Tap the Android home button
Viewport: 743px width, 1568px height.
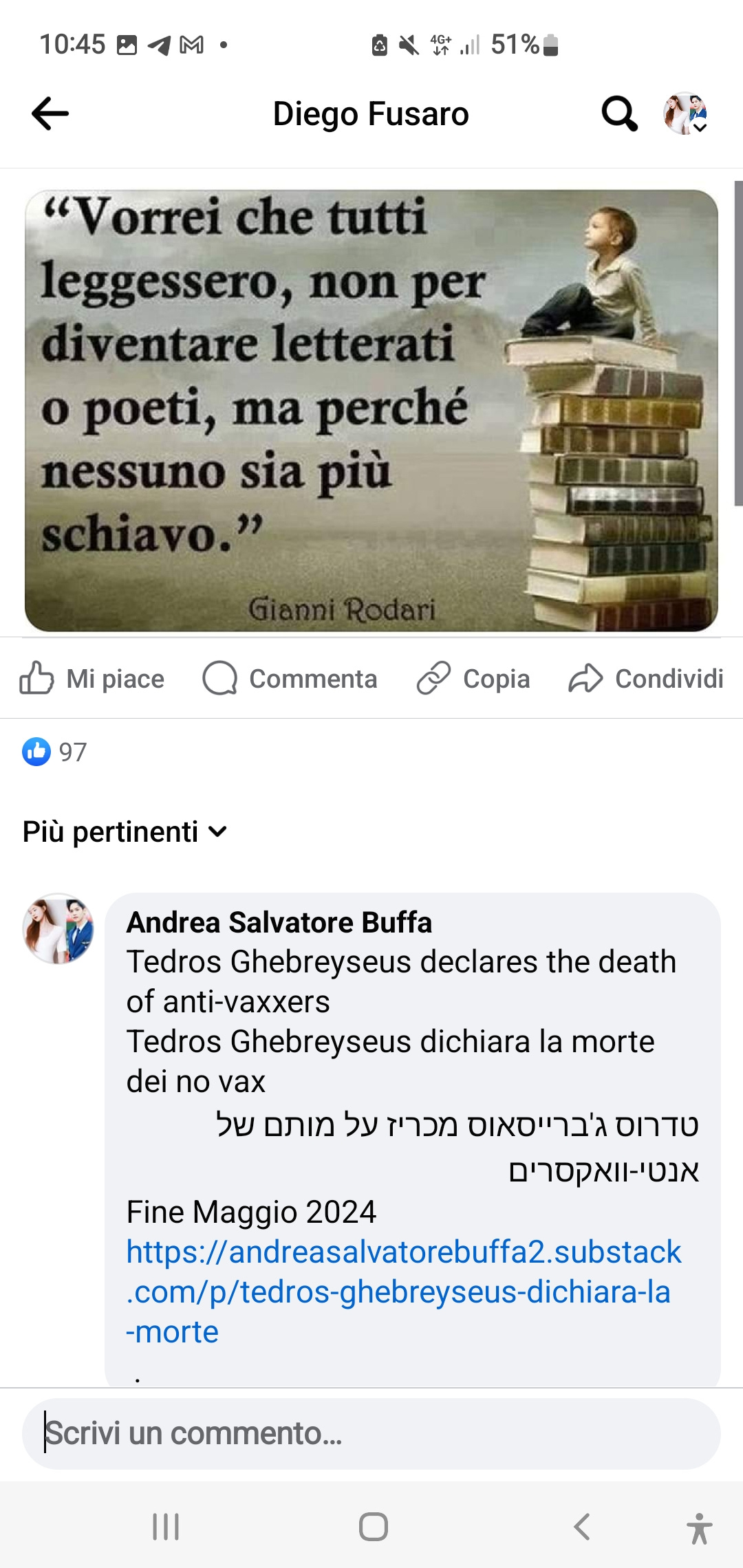(x=373, y=1527)
